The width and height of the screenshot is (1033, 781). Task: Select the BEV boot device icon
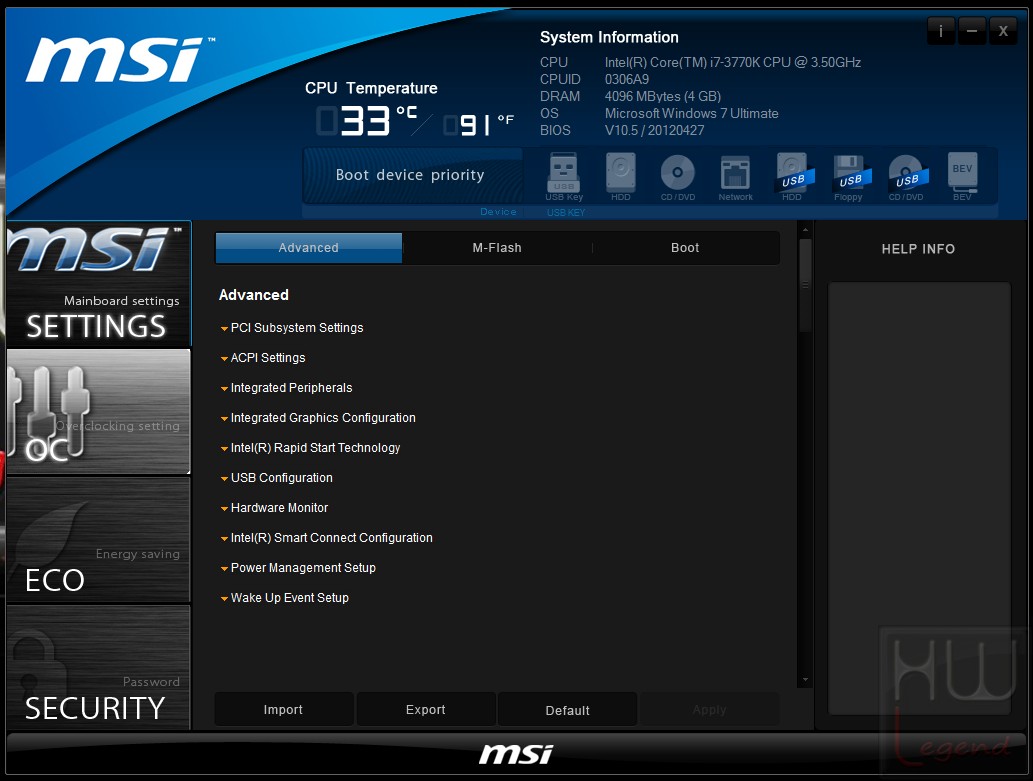[x=962, y=177]
